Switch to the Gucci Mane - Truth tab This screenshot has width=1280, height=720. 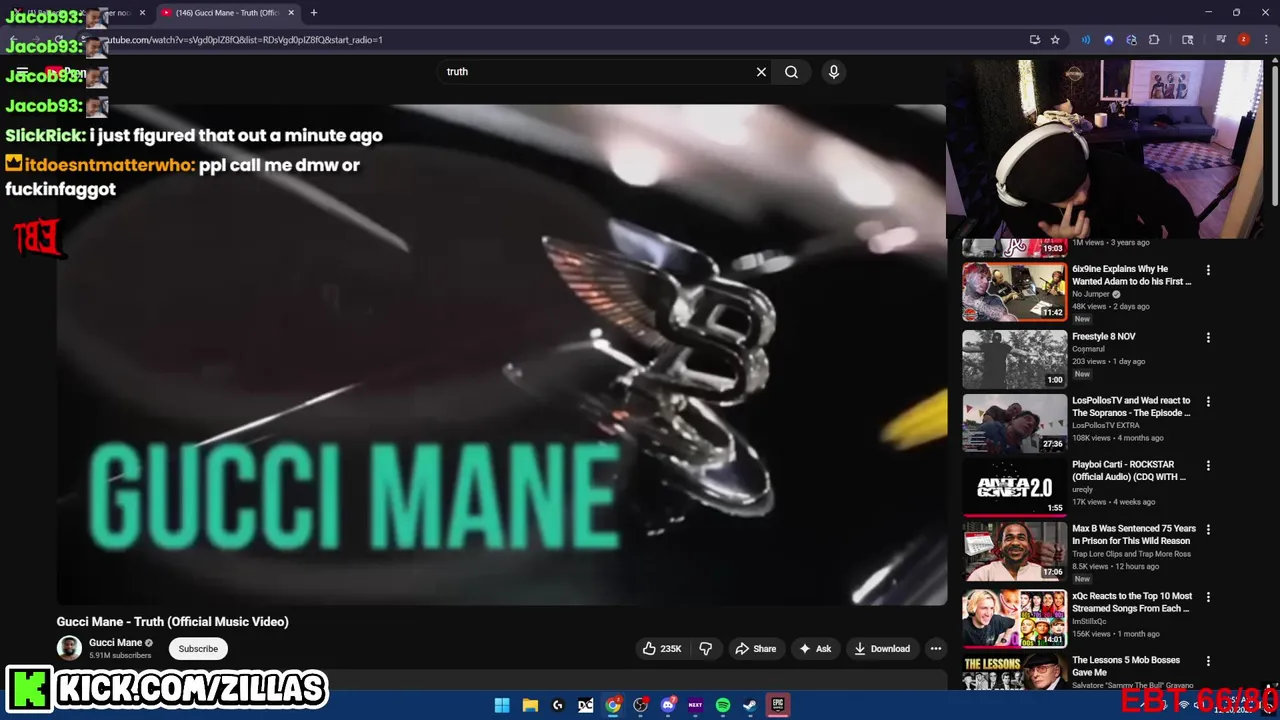227,13
